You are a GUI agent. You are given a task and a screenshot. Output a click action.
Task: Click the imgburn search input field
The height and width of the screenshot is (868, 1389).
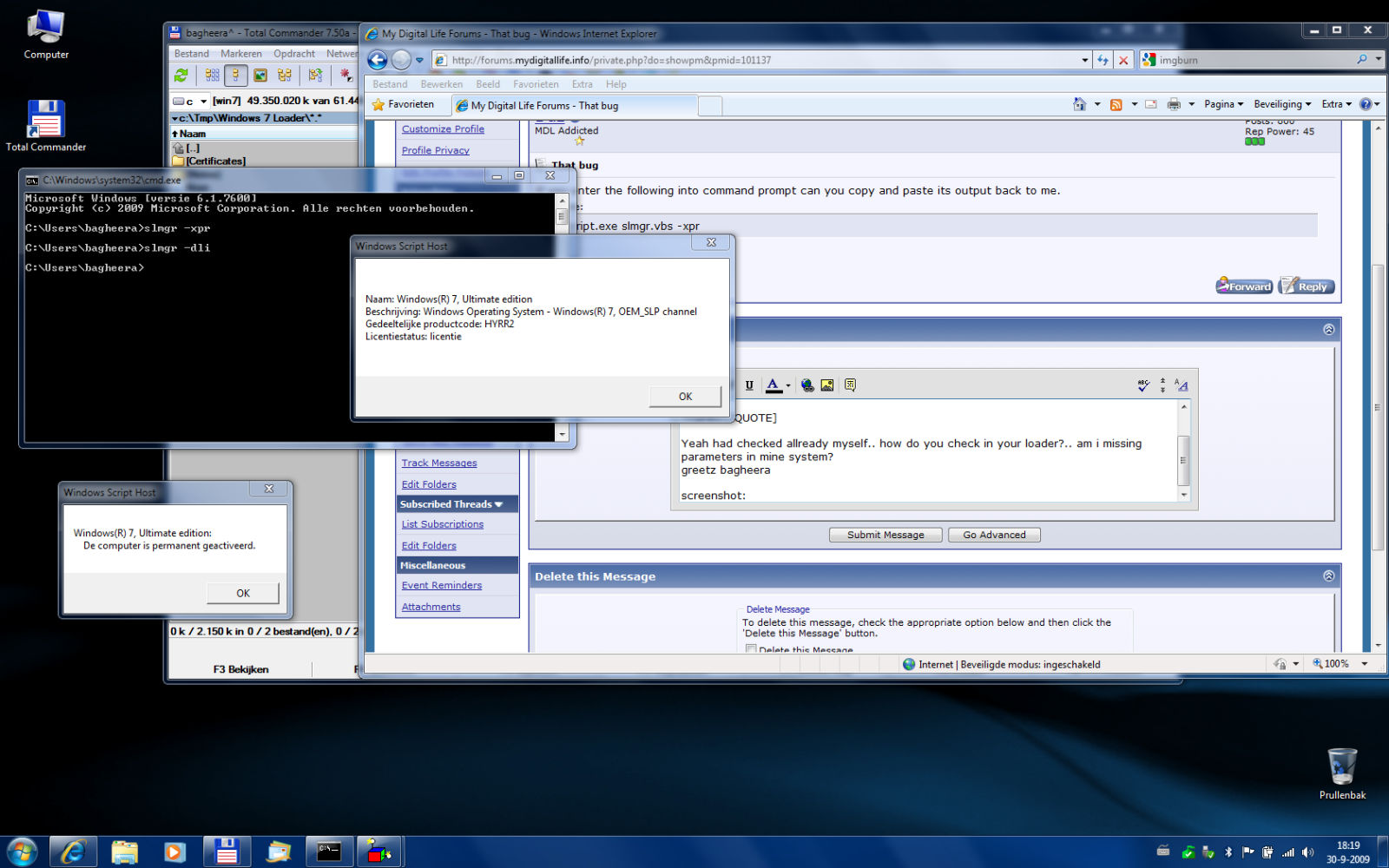pyautogui.click(x=1255, y=60)
